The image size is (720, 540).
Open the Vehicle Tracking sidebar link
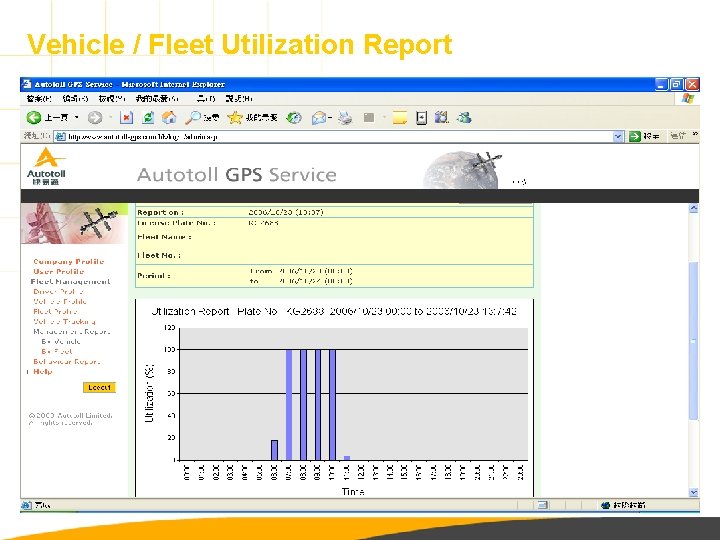click(x=64, y=321)
